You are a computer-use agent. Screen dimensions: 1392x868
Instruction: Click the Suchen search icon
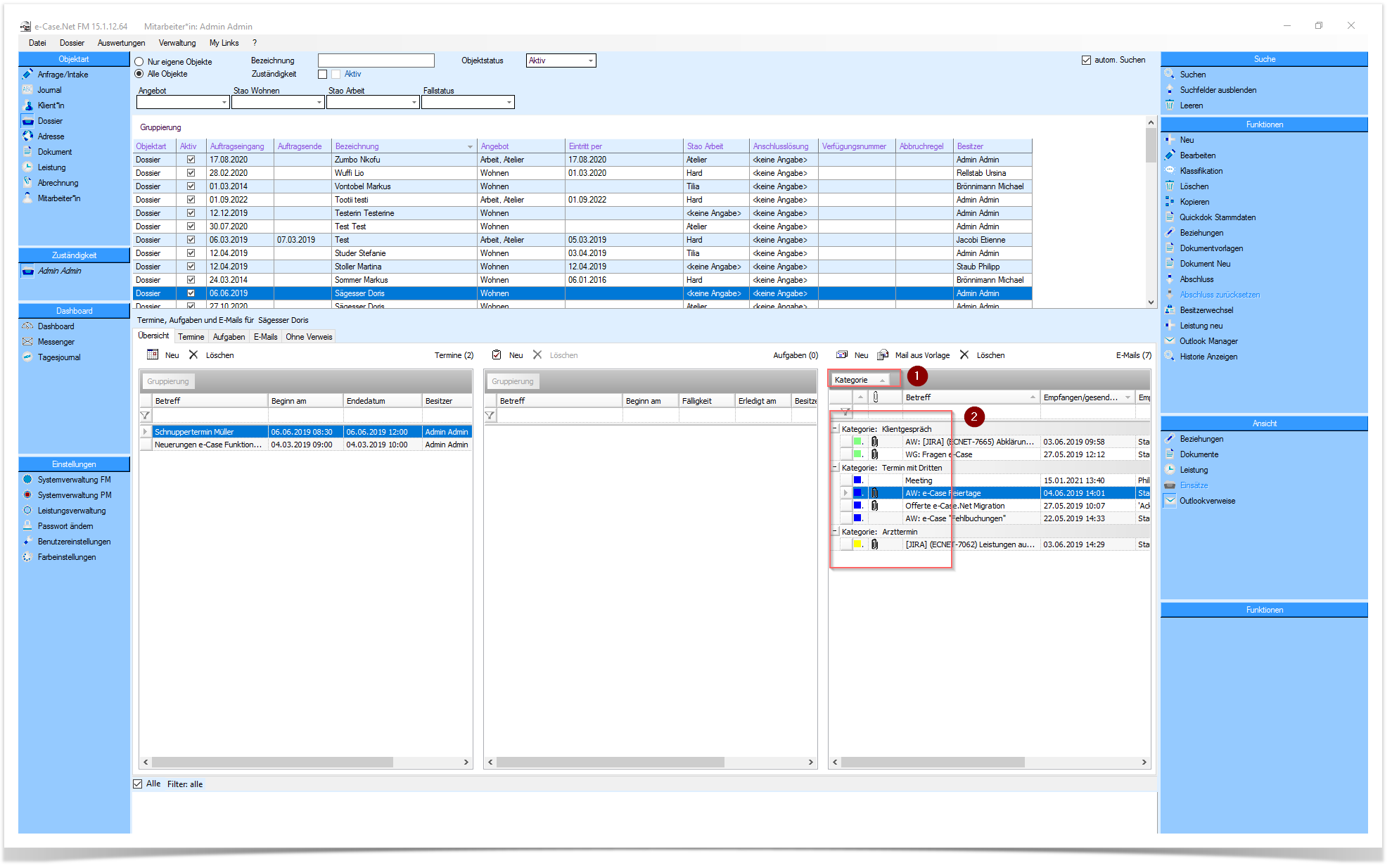[x=1170, y=74]
